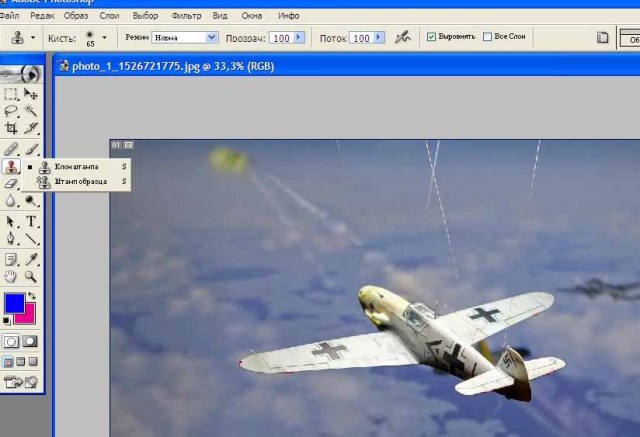This screenshot has height=437, width=640.
Task: Select the Magic Wand tool
Action: (x=32, y=111)
